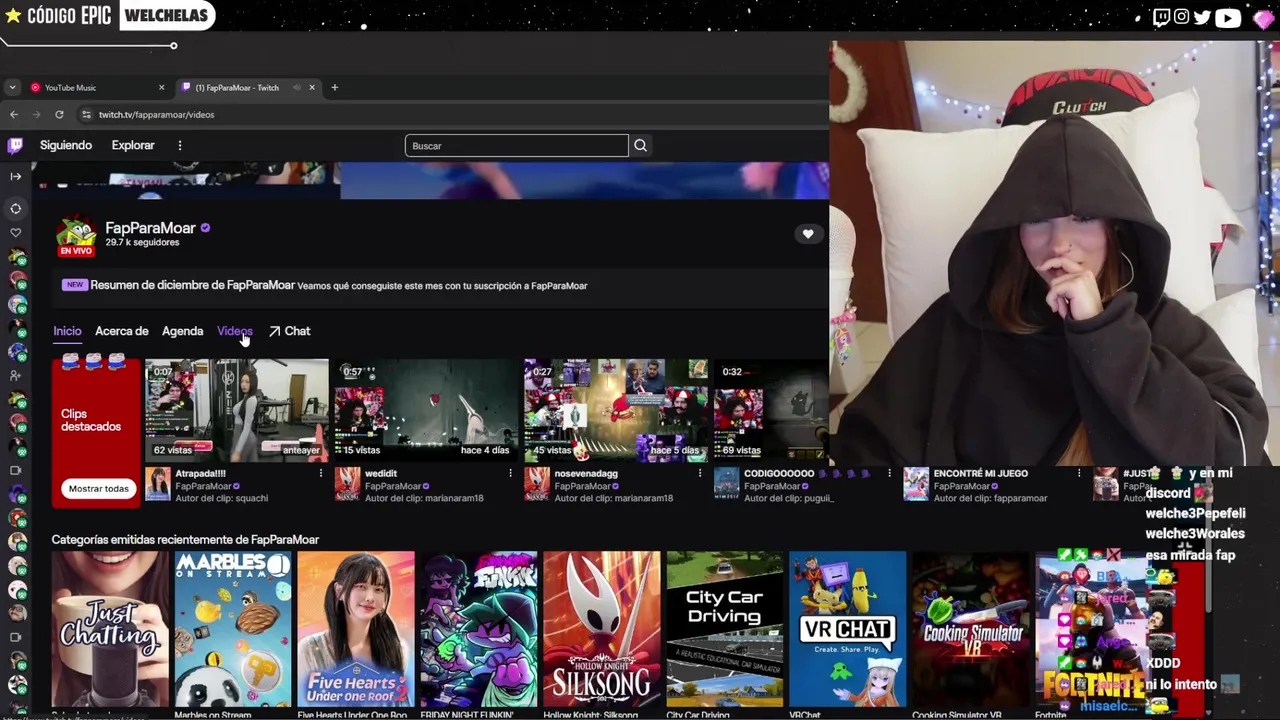Screen dimensions: 1280x720
Task: Close the FapParaMoar Twitch tab
Action: [312, 88]
